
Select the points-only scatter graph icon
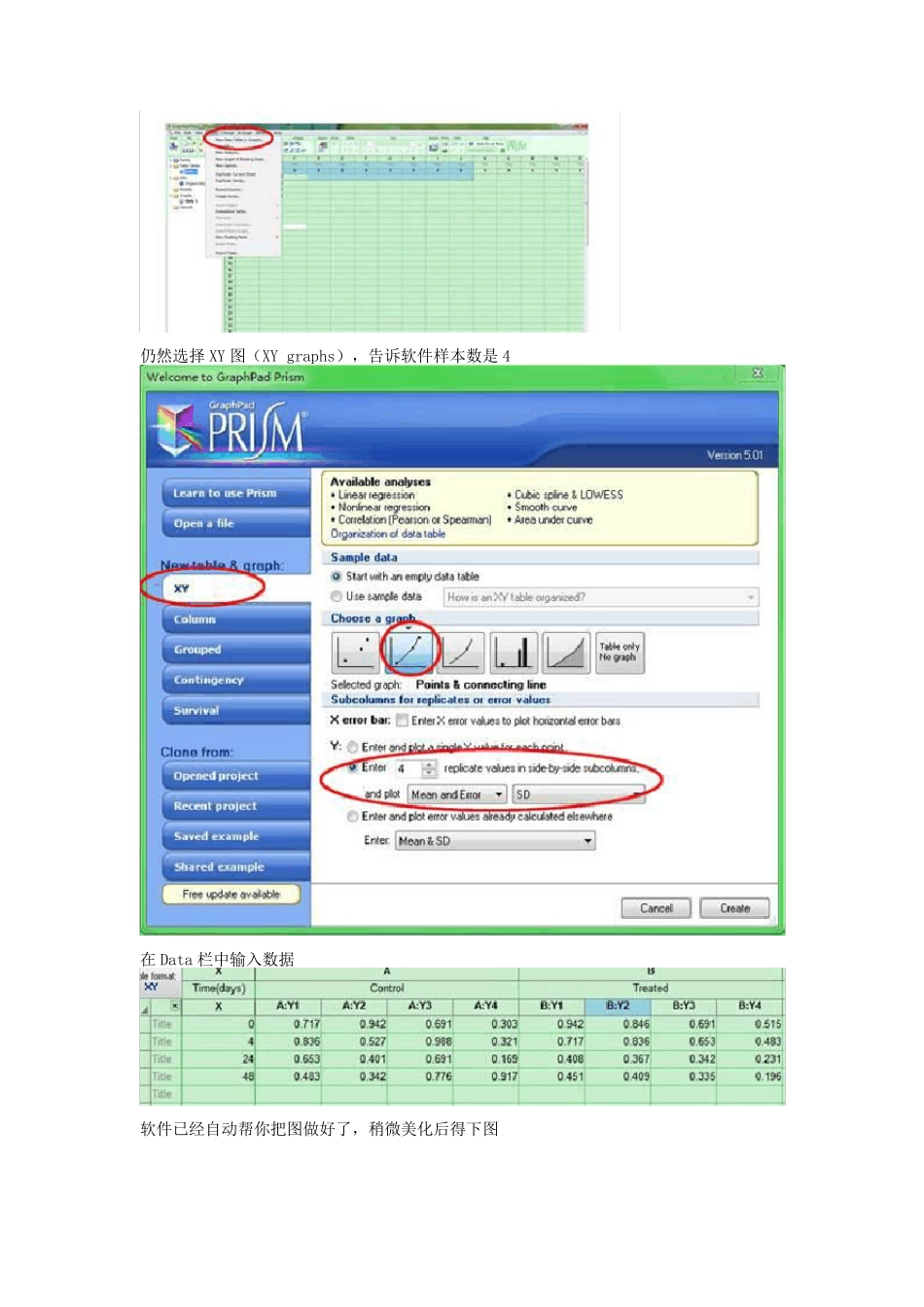[x=354, y=653]
